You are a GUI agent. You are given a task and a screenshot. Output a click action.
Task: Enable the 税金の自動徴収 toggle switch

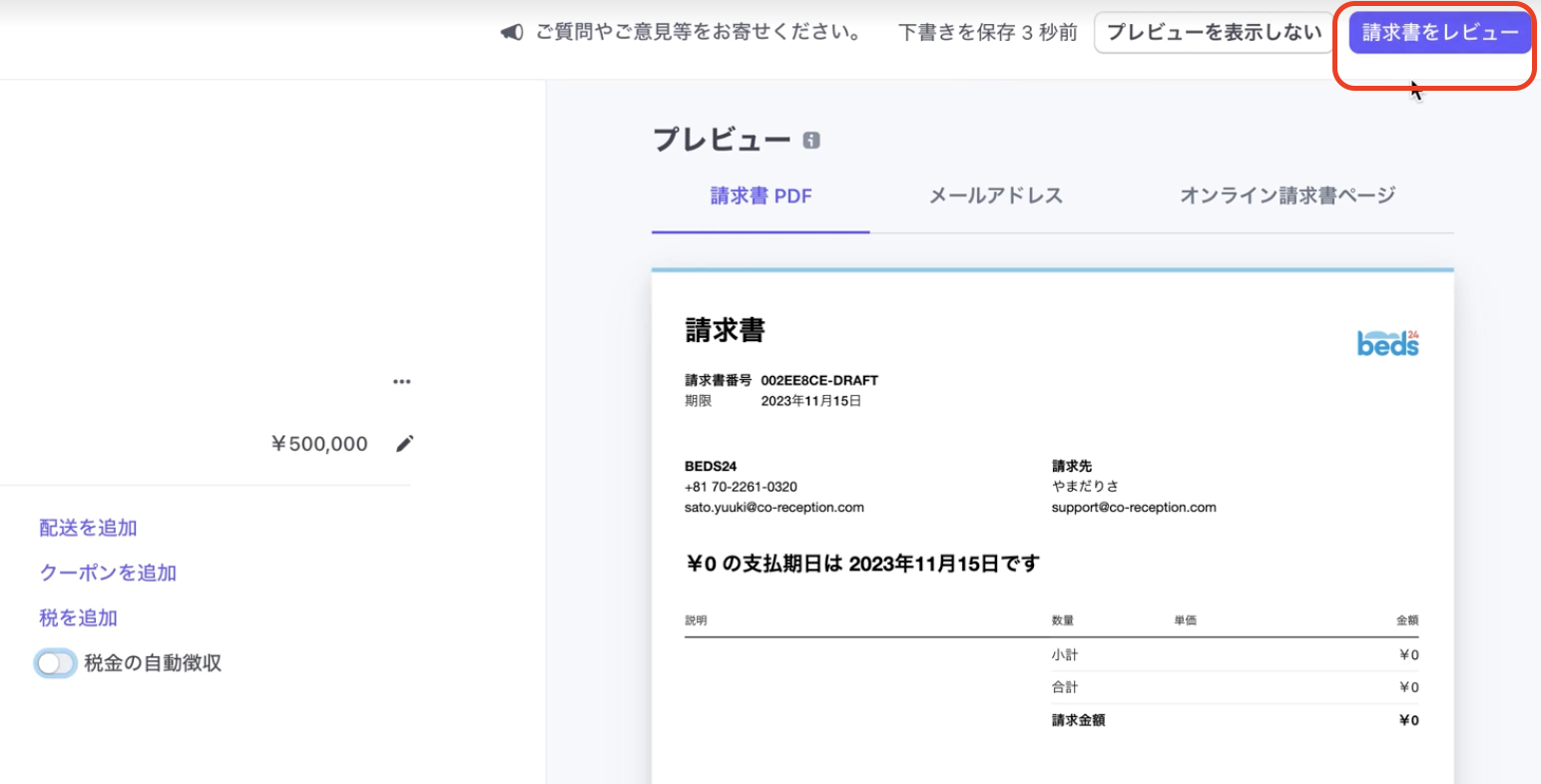55,663
